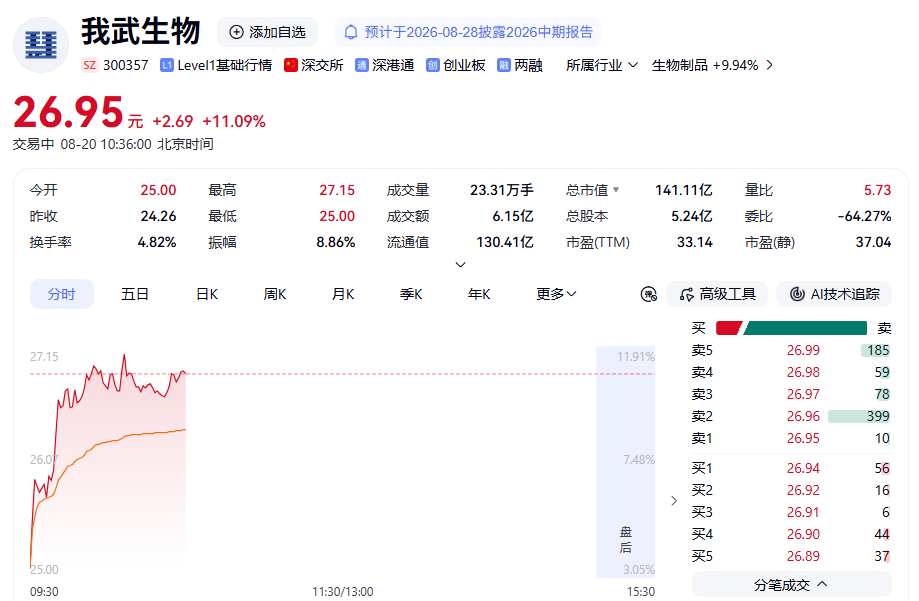Collapse the order book side arrow
The image size is (919, 601).
click(x=674, y=501)
